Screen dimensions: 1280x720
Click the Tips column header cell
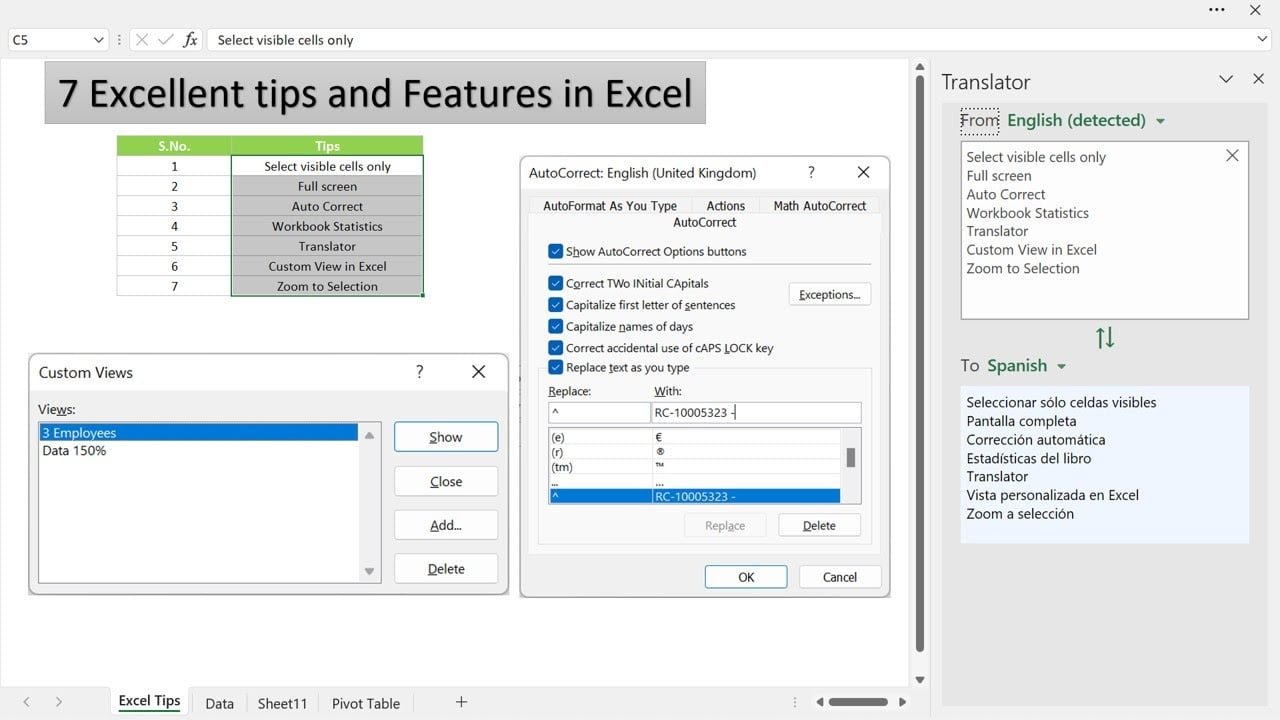[x=327, y=146]
